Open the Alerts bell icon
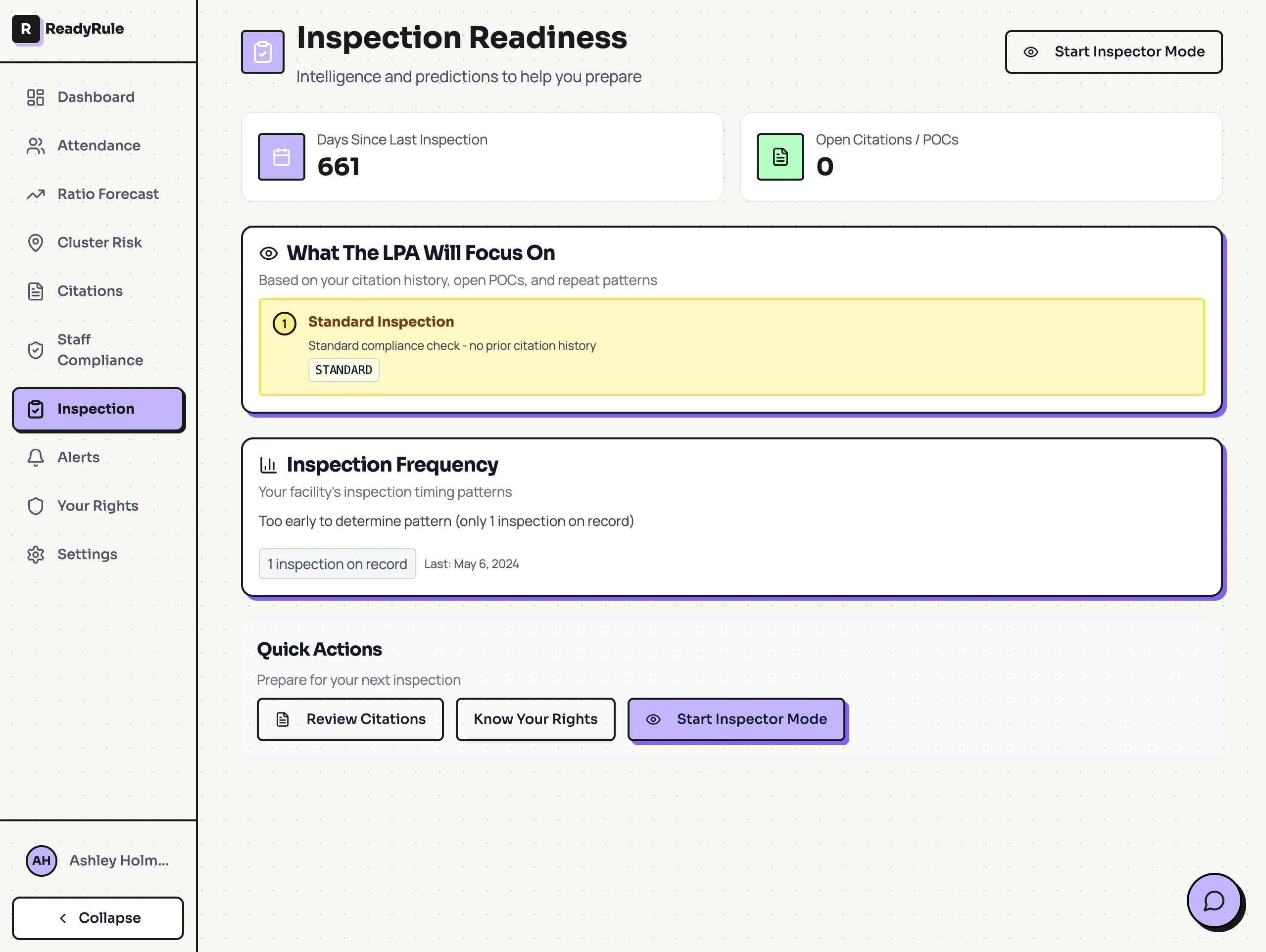 click(x=36, y=457)
